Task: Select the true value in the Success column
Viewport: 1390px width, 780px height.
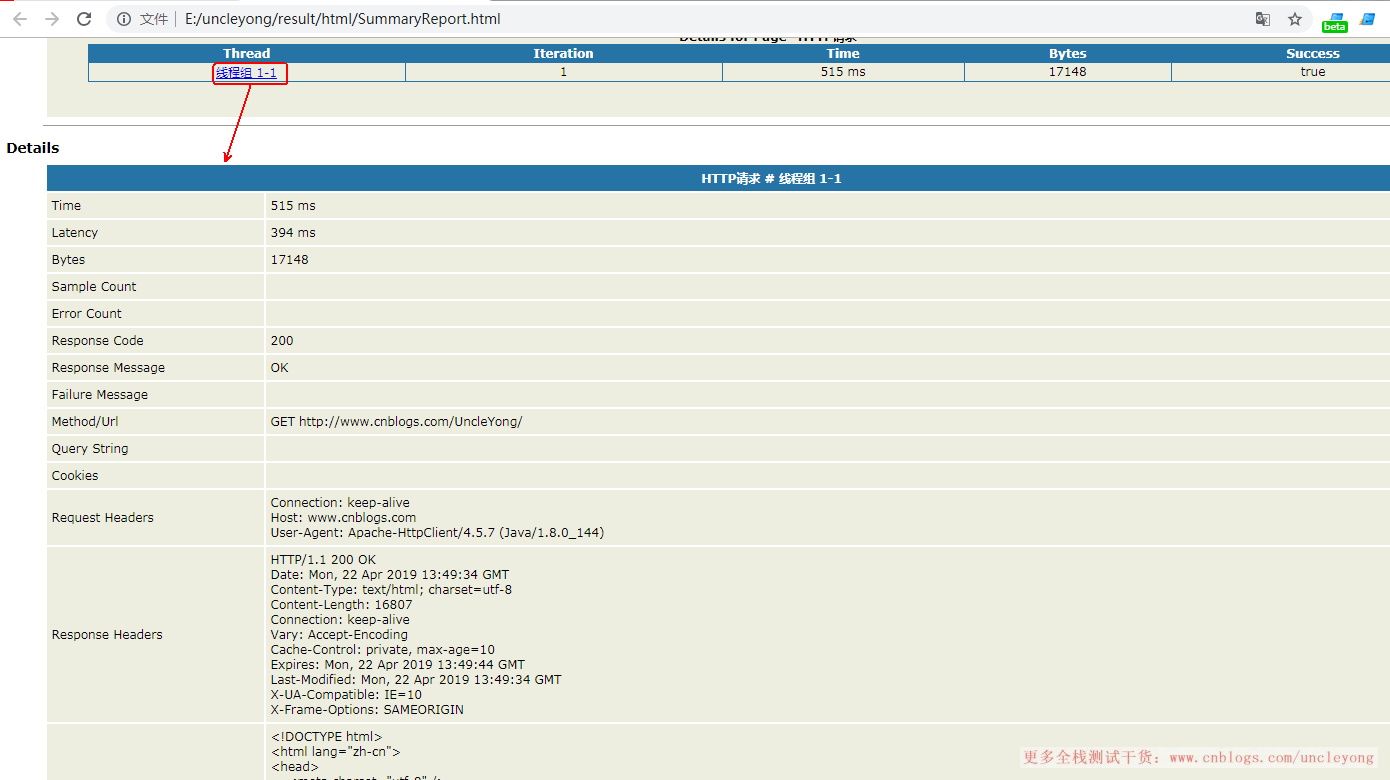Action: (x=1313, y=72)
